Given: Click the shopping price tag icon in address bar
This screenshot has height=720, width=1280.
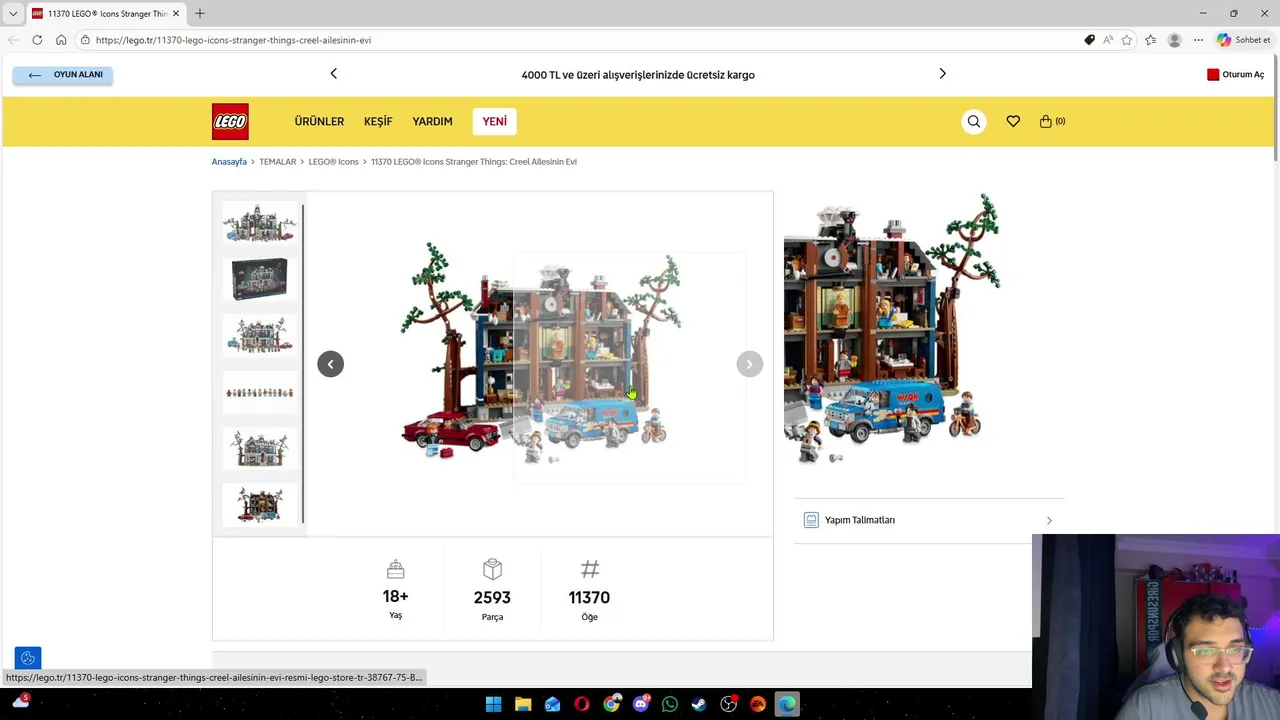Looking at the screenshot, I should (1089, 40).
